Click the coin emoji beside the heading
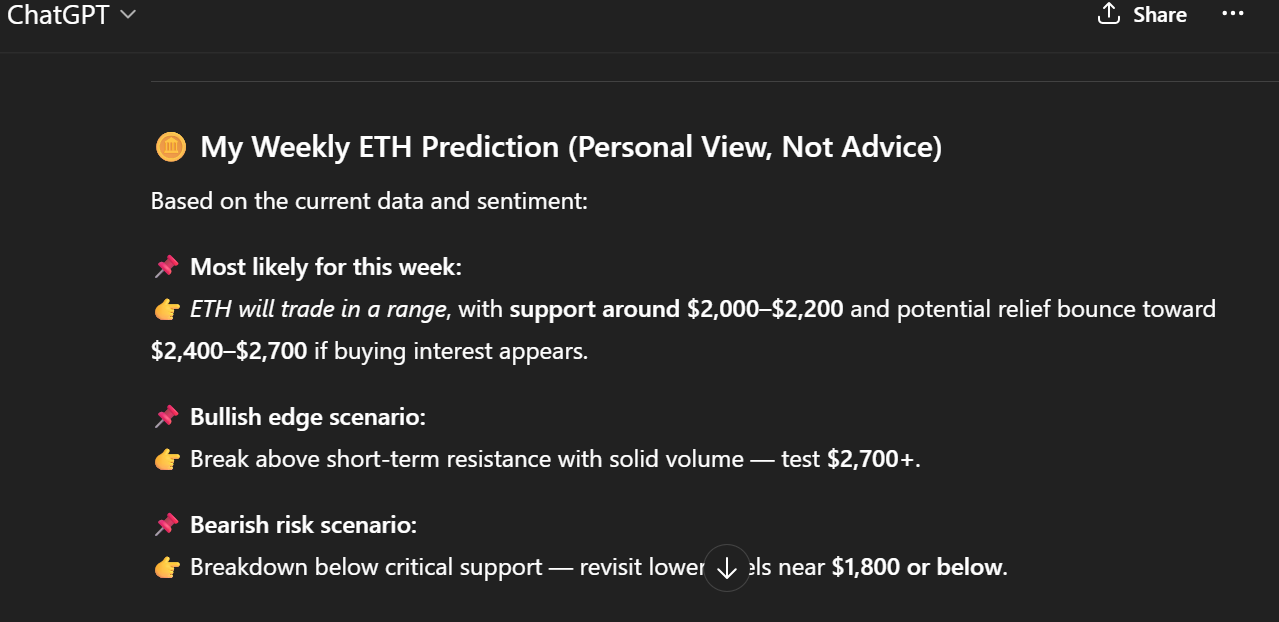The image size is (1279, 622). point(171,148)
